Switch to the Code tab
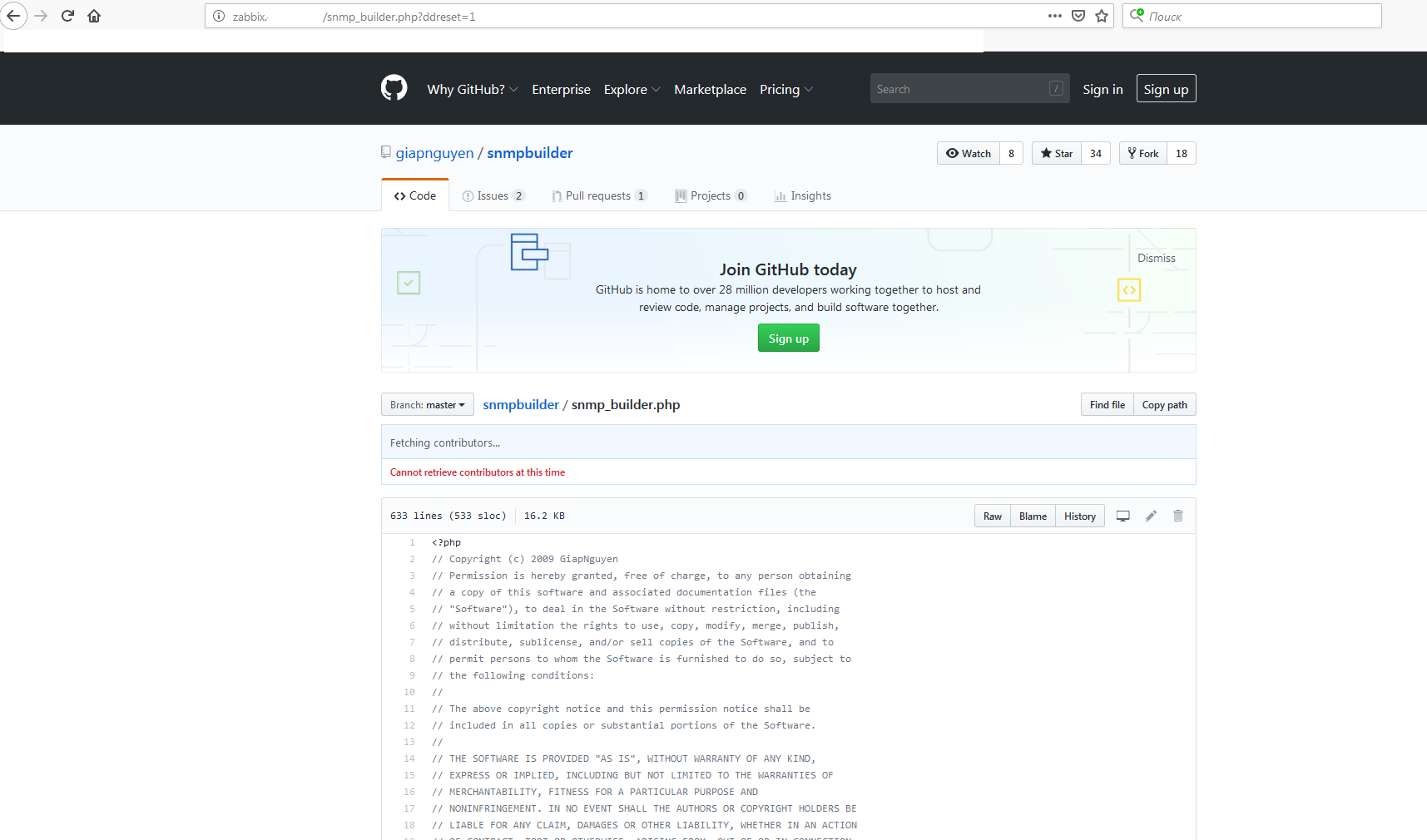Viewport: 1427px width, 840px height. [x=415, y=195]
